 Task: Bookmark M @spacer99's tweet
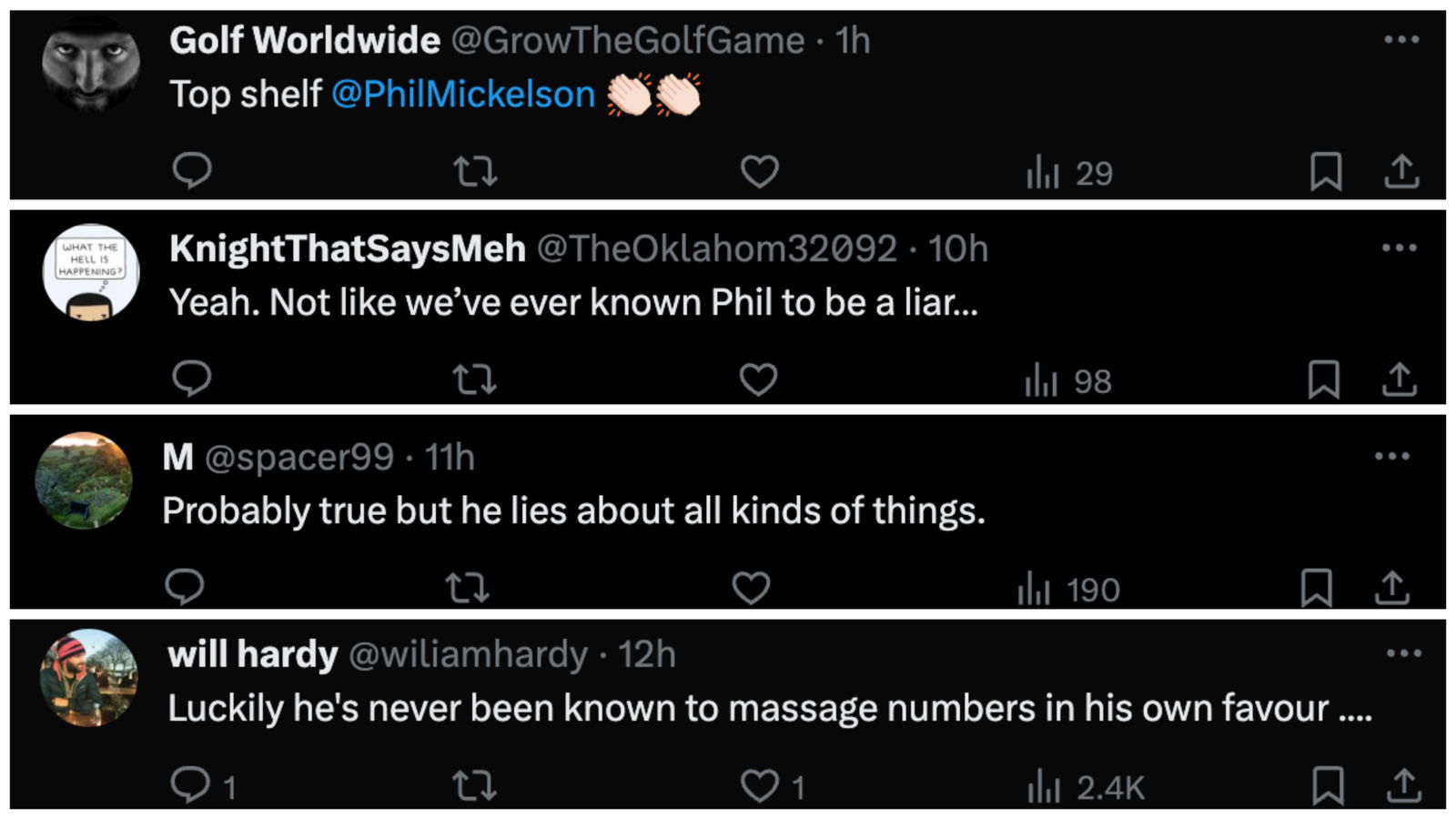[x=1317, y=587]
